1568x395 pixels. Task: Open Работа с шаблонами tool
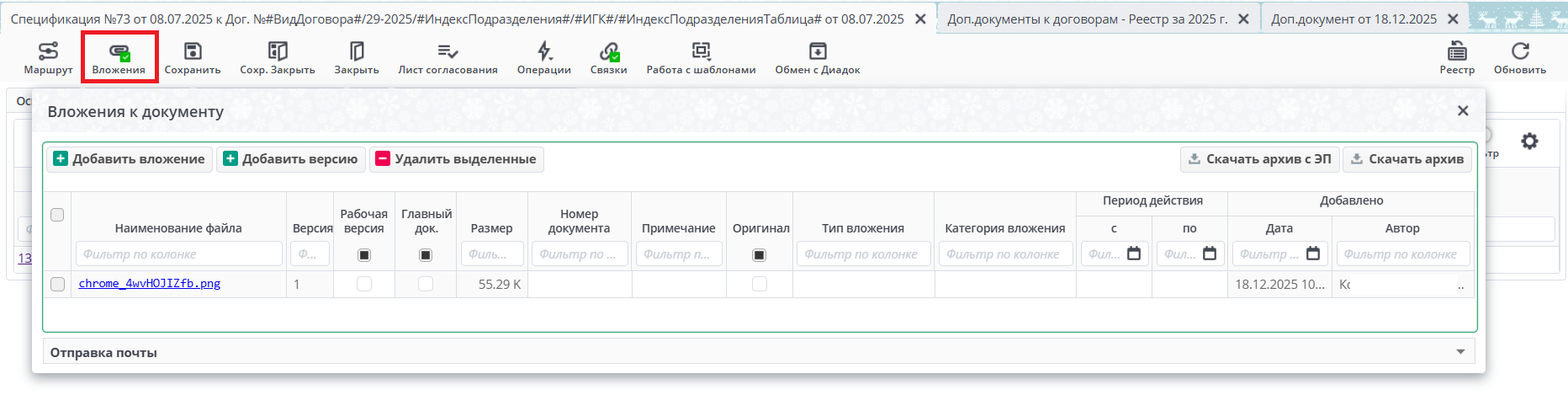[702, 58]
